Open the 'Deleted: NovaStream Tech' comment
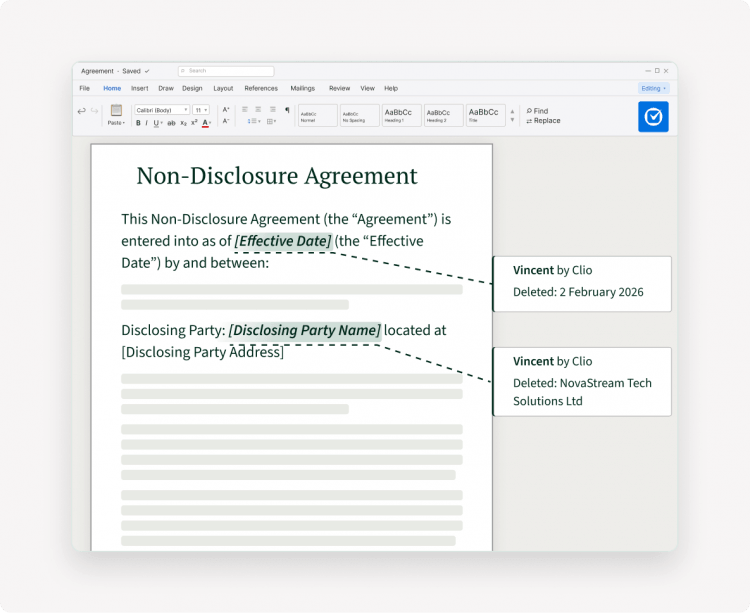This screenshot has width=750, height=613. click(582, 382)
